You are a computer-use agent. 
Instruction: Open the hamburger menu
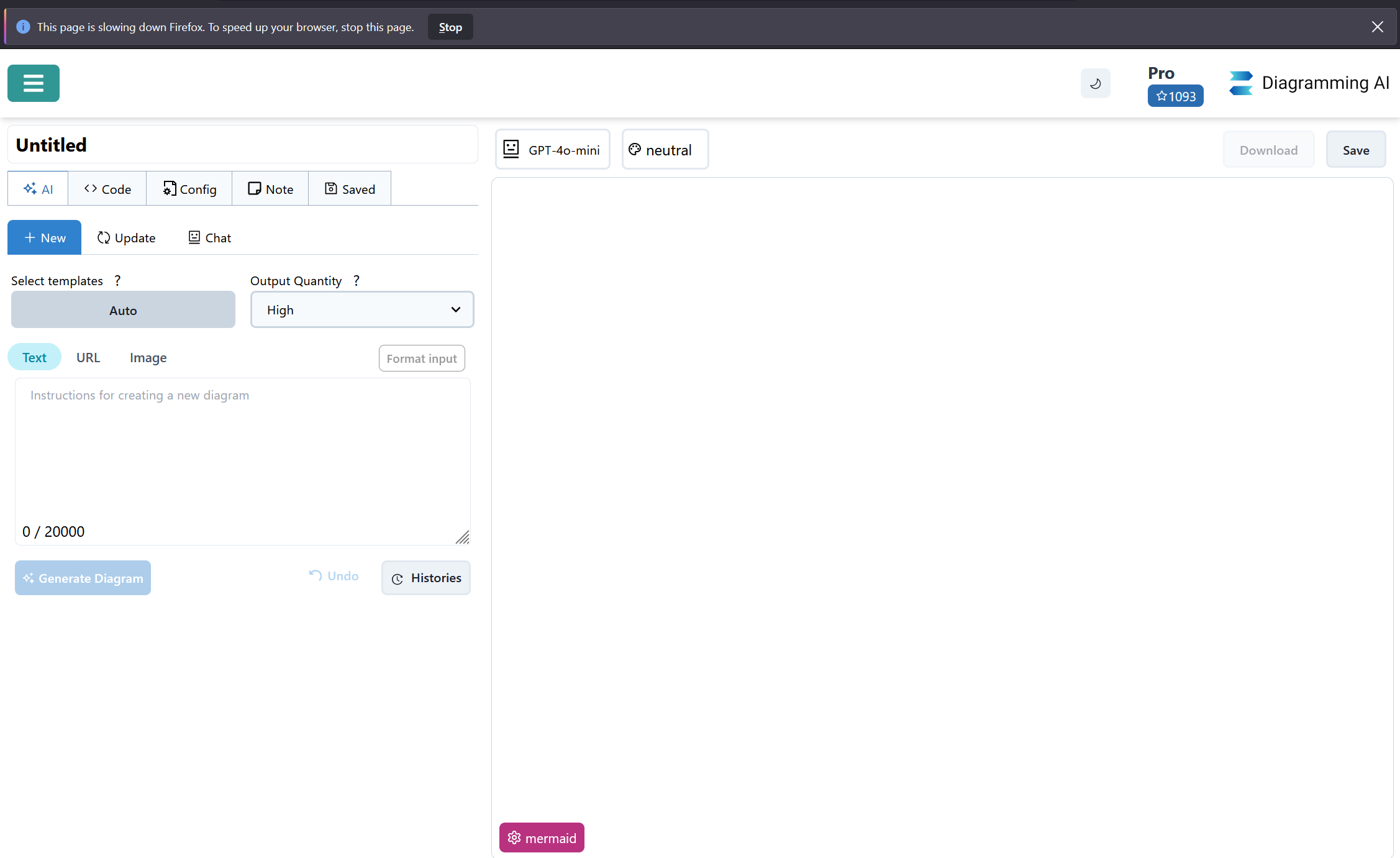tap(34, 83)
